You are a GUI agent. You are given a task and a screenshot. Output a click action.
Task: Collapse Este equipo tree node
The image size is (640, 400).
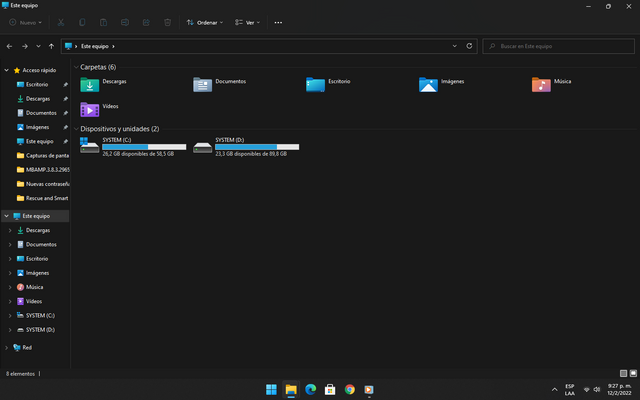pos(7,216)
